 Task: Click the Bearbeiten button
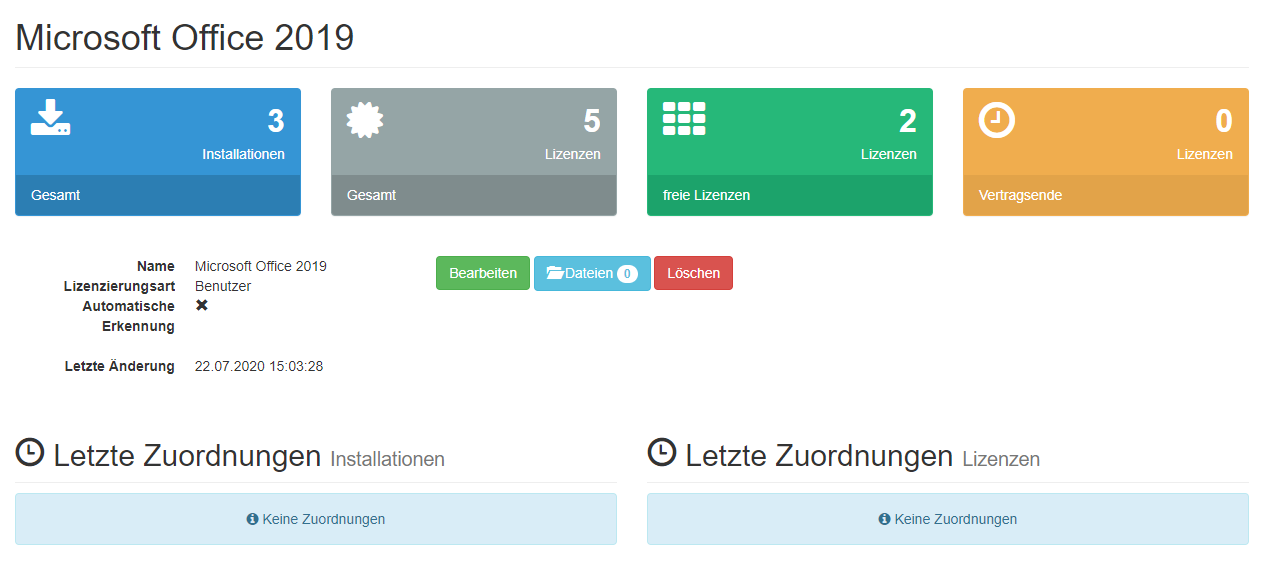[483, 273]
